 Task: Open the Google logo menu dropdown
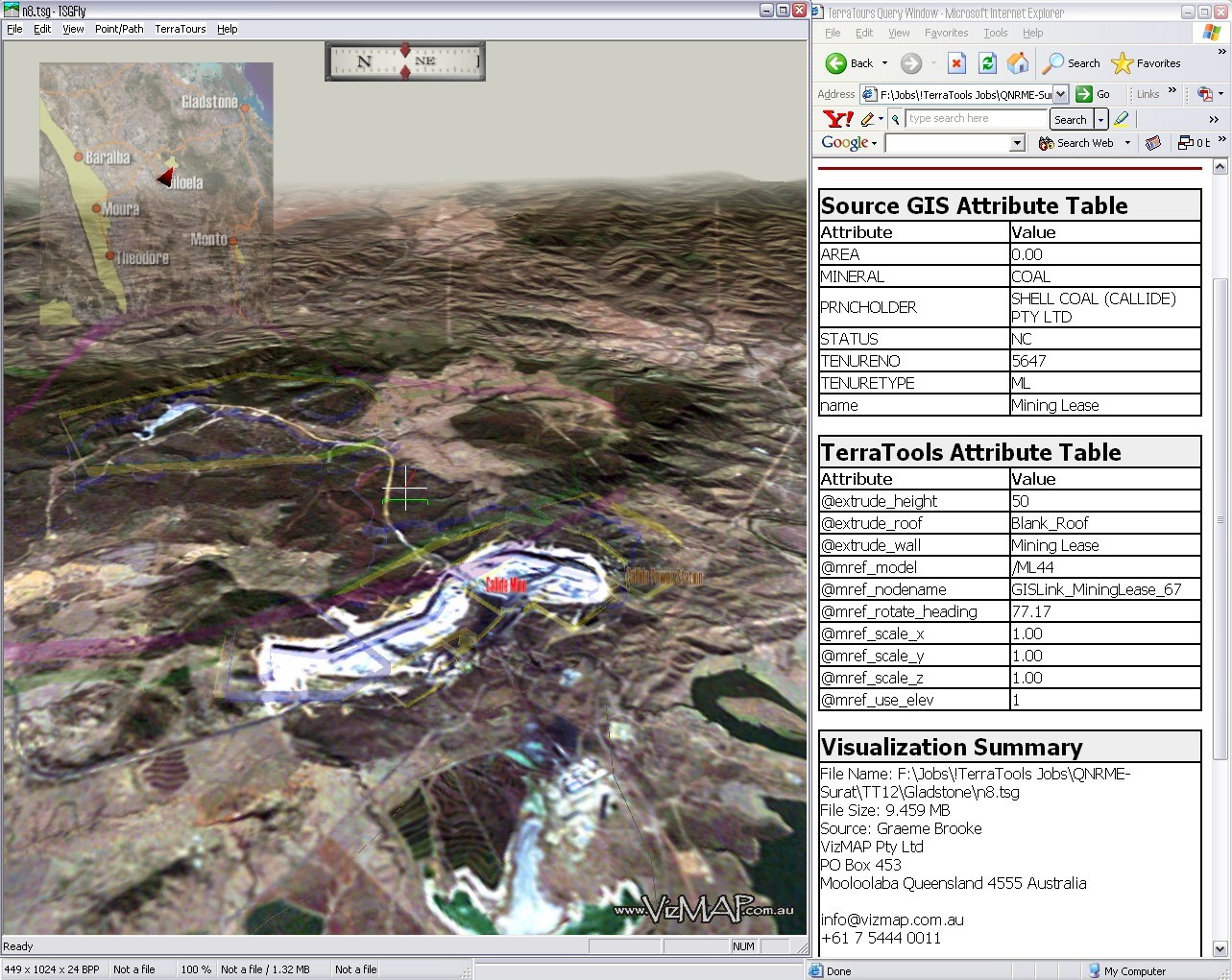coord(873,143)
